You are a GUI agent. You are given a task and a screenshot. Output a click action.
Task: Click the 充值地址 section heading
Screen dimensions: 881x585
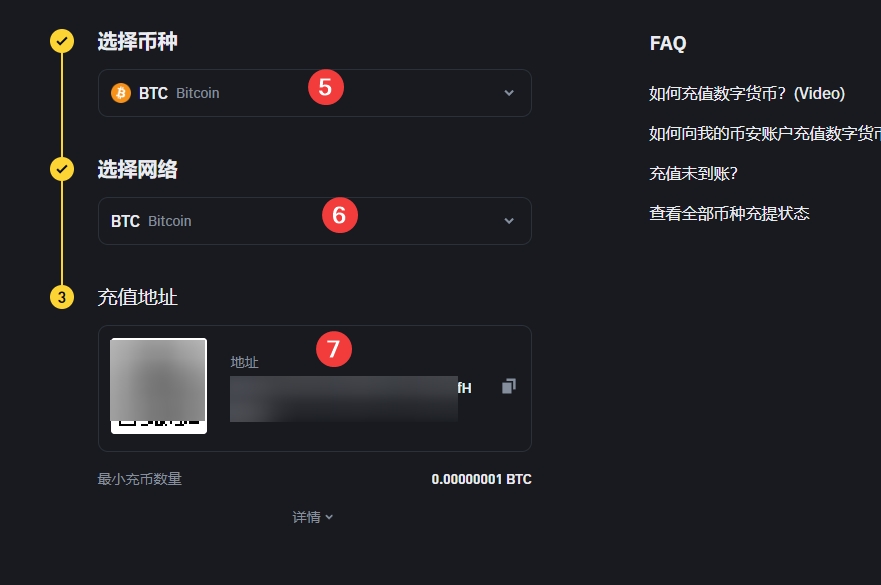[137, 297]
